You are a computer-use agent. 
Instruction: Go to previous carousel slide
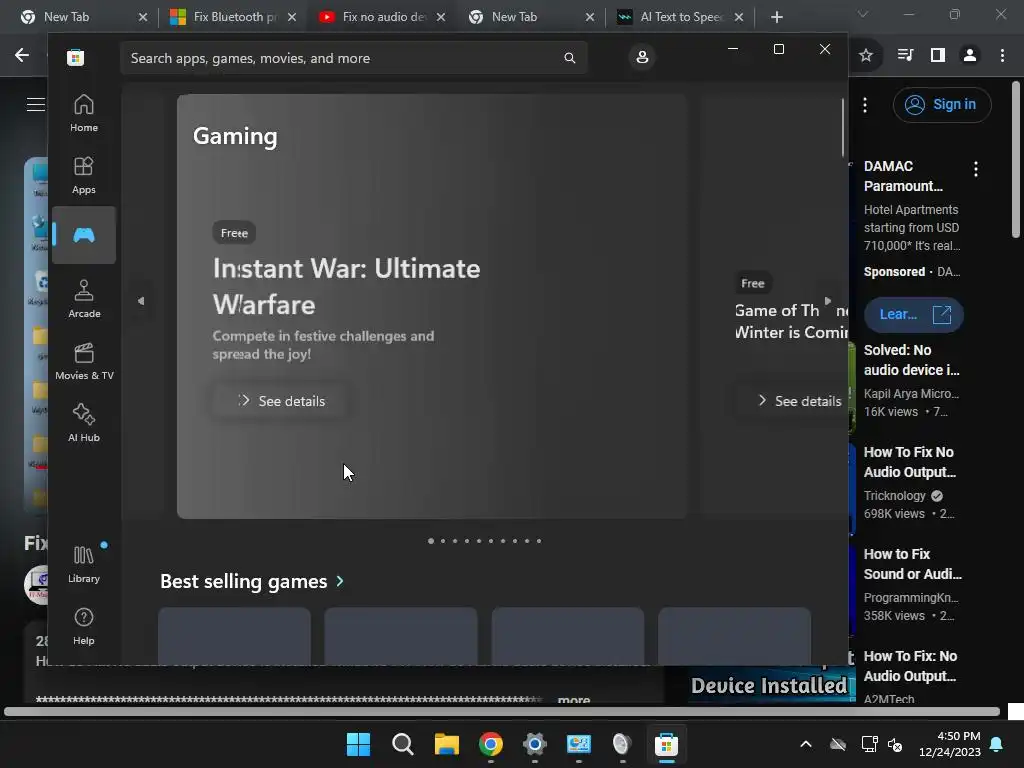point(141,301)
